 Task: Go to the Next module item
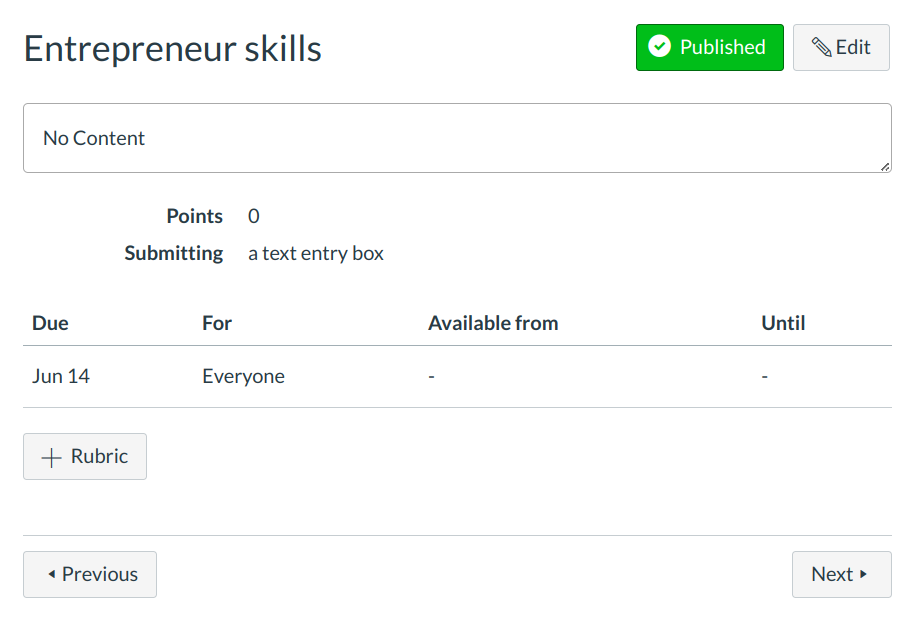pyautogui.click(x=841, y=575)
